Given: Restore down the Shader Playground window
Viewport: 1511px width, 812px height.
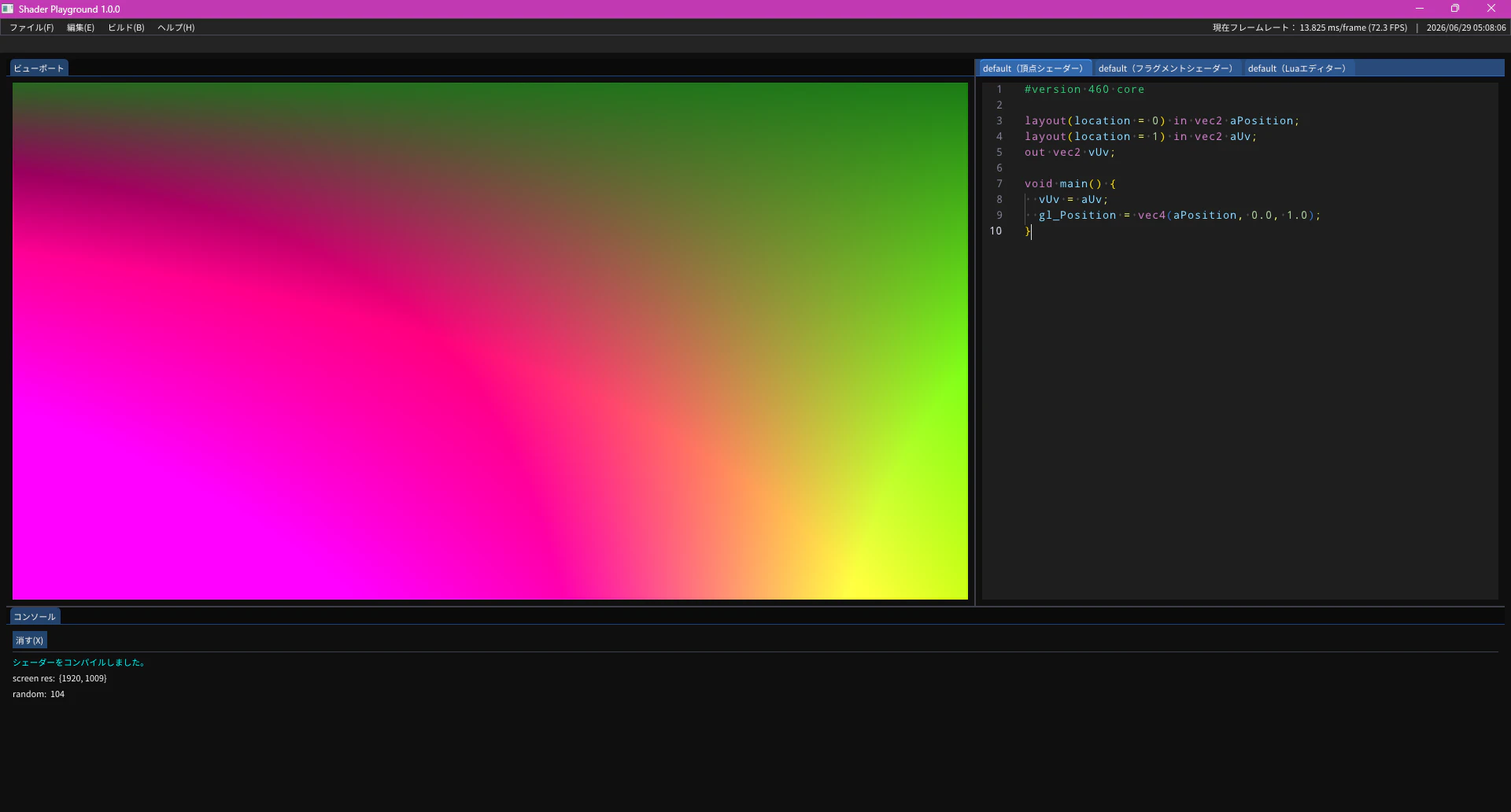Looking at the screenshot, I should pos(1455,9).
